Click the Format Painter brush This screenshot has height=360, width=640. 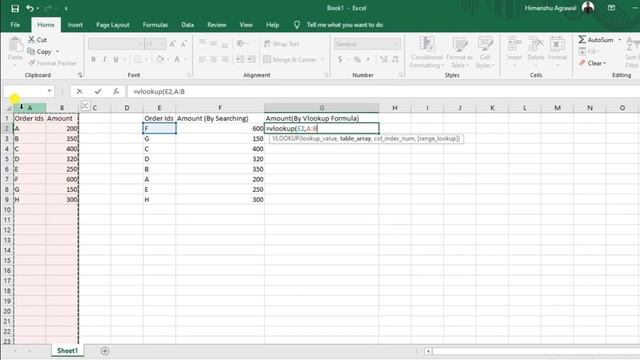pyautogui.click(x=32, y=63)
